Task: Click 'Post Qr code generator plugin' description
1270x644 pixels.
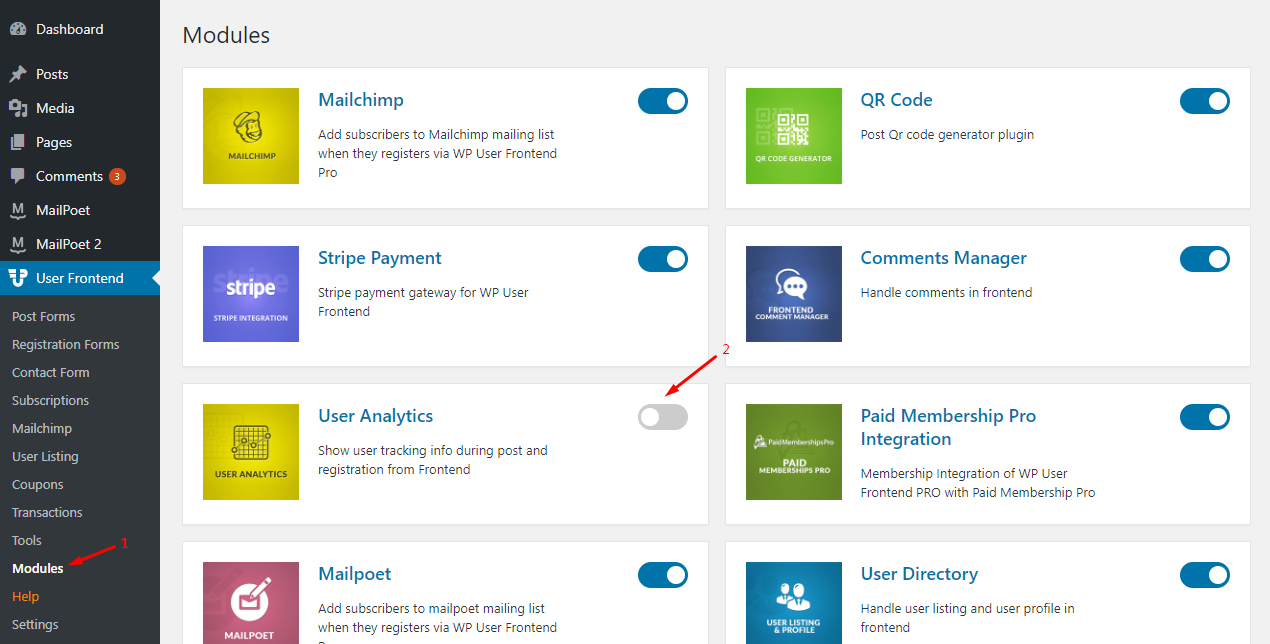Action: coord(947,134)
